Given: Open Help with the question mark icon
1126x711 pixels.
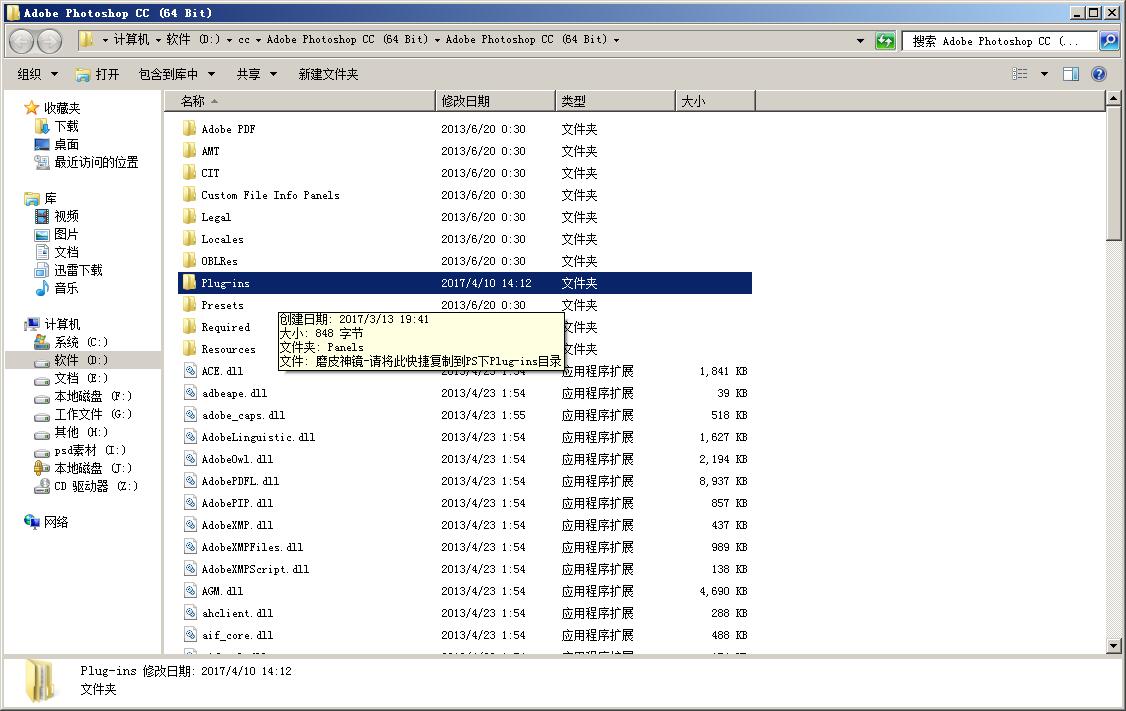Looking at the screenshot, I should 1099,74.
